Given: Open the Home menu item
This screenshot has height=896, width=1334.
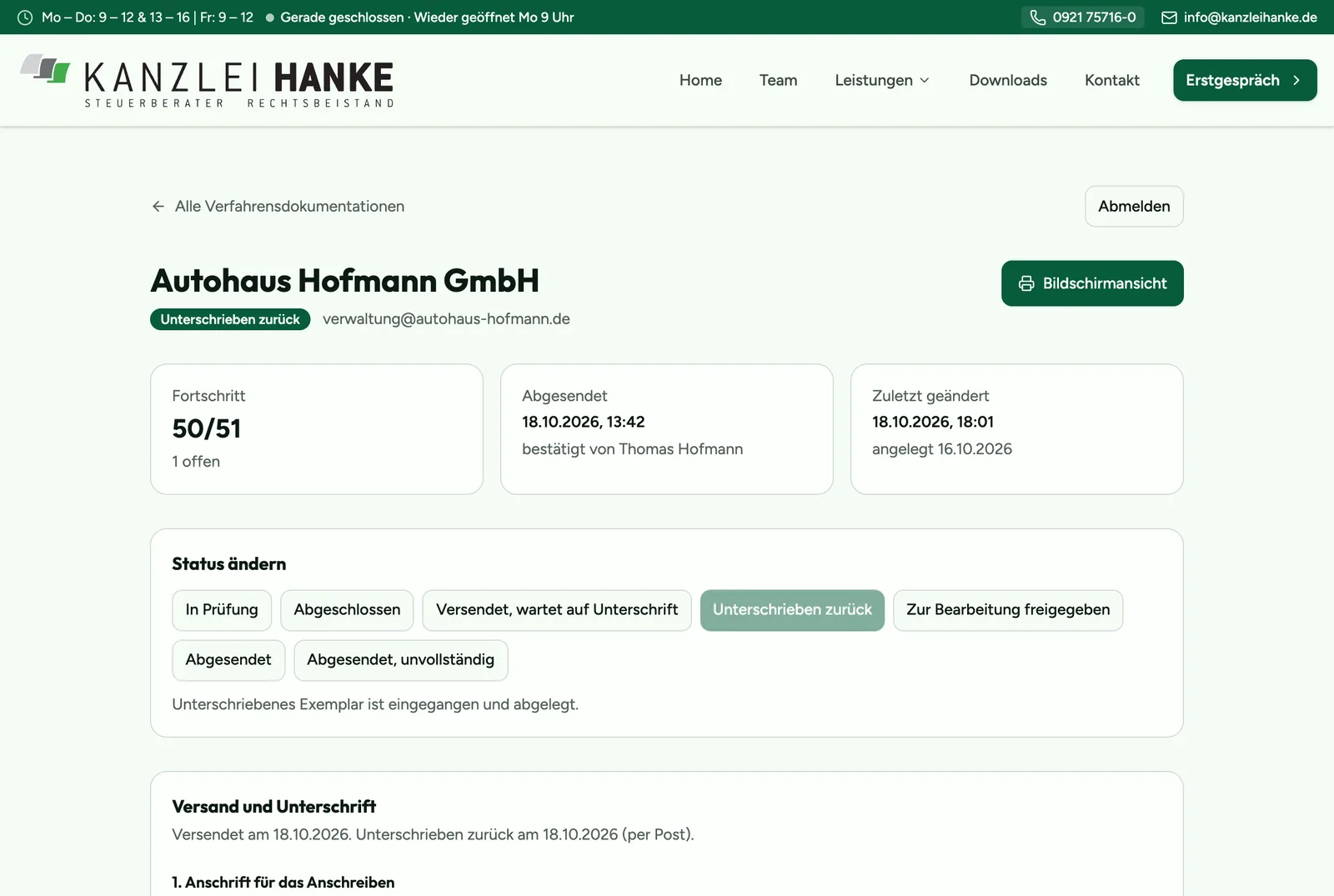Looking at the screenshot, I should pyautogui.click(x=700, y=80).
